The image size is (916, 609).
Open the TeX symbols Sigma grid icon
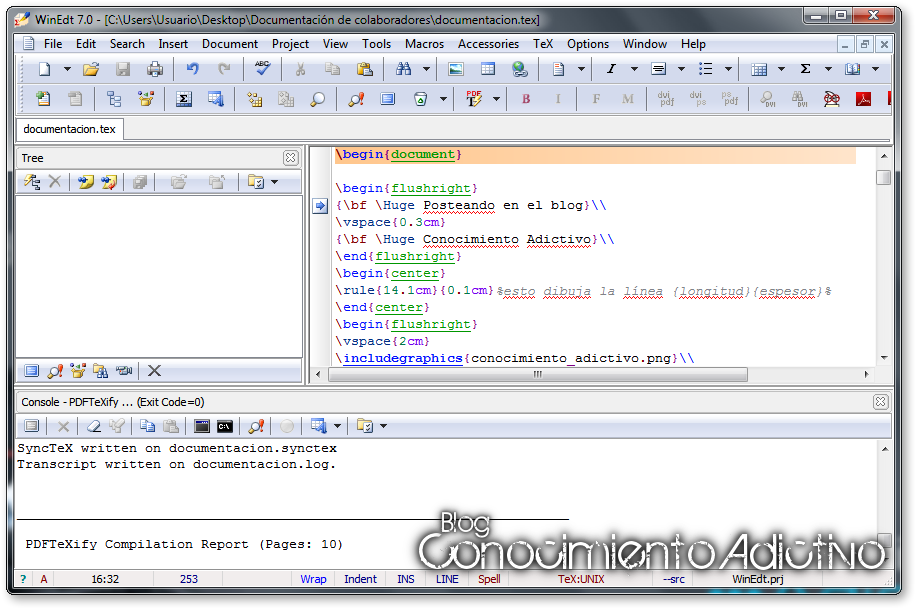[183, 99]
